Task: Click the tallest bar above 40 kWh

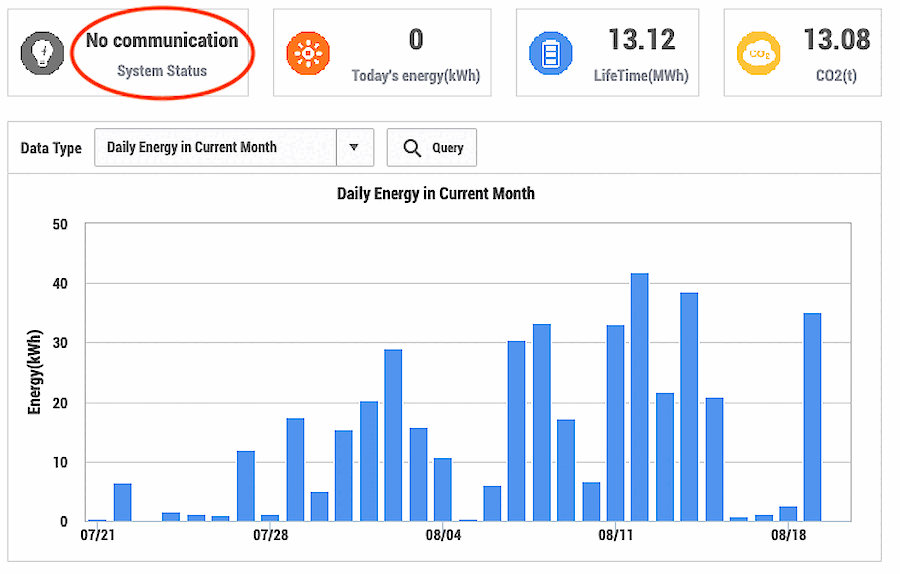Action: (640, 397)
